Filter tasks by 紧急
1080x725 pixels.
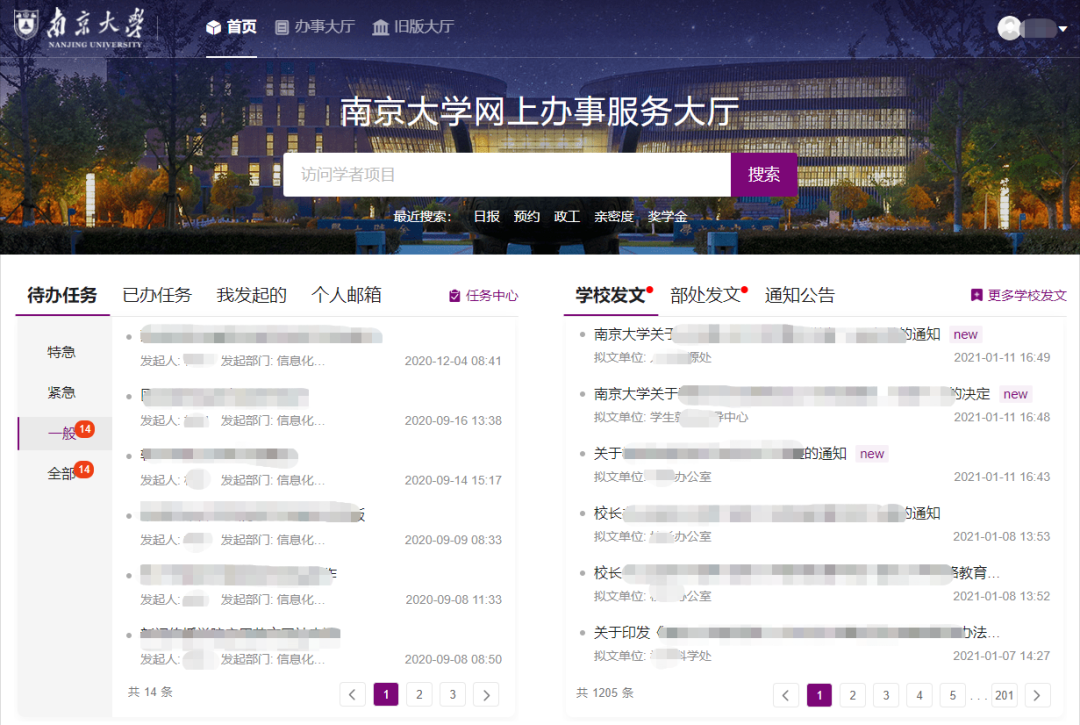click(61, 392)
